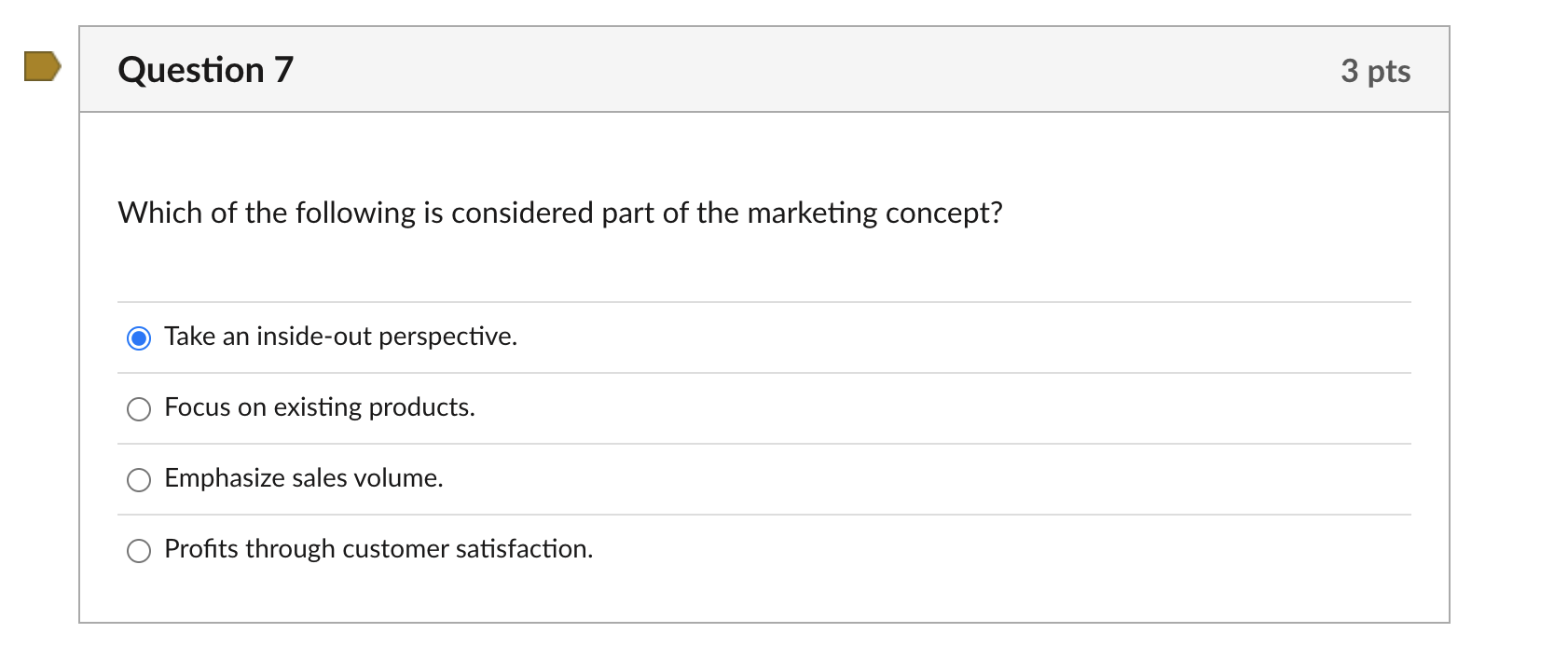Screen dimensions: 1568x647
Task: Click the 'Focus on existing products.' answer text
Action: (319, 407)
